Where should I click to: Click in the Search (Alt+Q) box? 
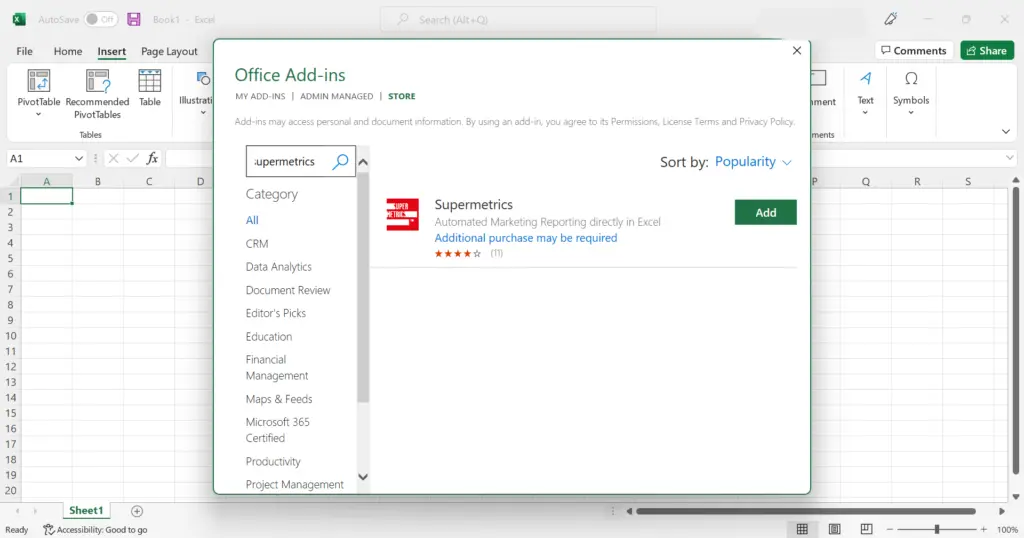pyautogui.click(x=519, y=20)
